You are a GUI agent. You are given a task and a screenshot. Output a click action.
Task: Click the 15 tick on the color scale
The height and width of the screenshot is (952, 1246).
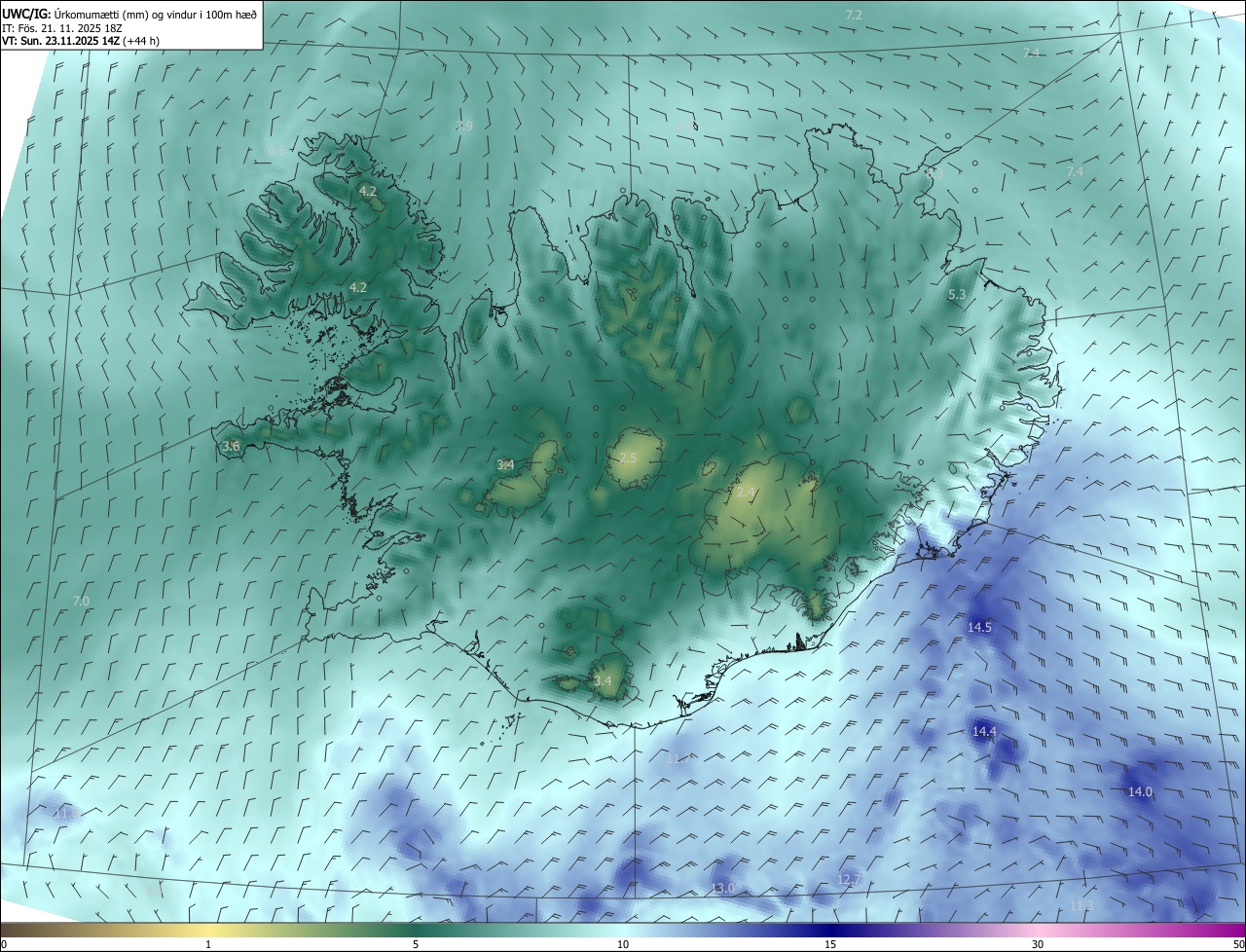830,944
